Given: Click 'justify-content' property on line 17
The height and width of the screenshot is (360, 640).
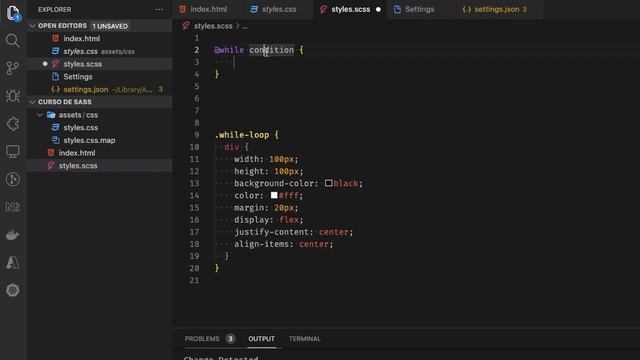Looking at the screenshot, I should [x=271, y=232].
